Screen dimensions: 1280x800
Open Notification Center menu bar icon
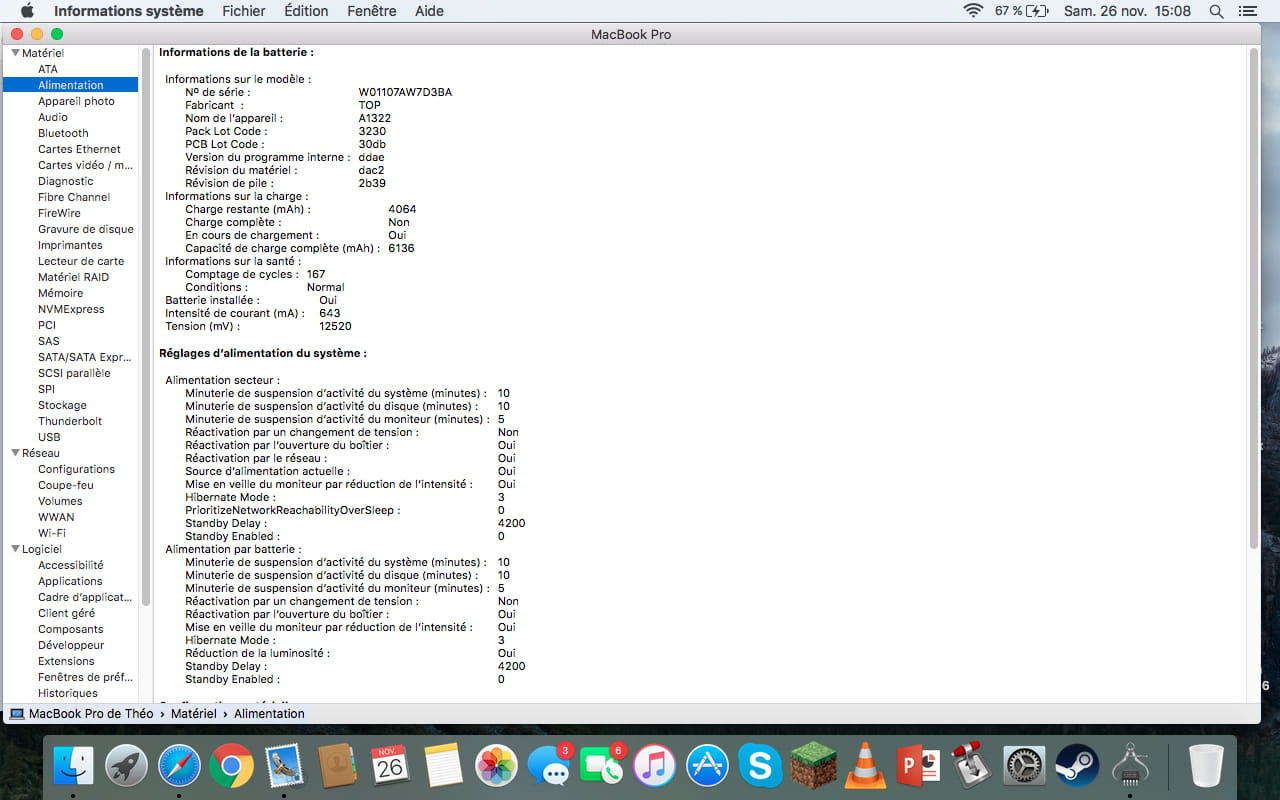coord(1246,11)
